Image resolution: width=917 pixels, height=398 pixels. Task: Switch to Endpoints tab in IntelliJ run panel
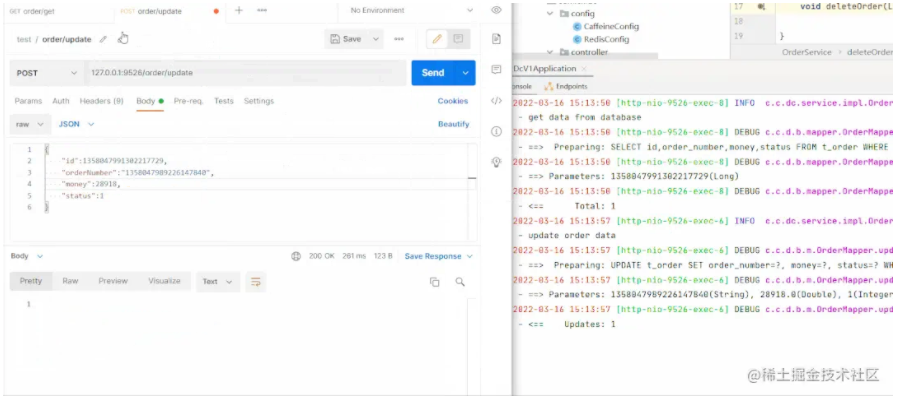[566, 86]
